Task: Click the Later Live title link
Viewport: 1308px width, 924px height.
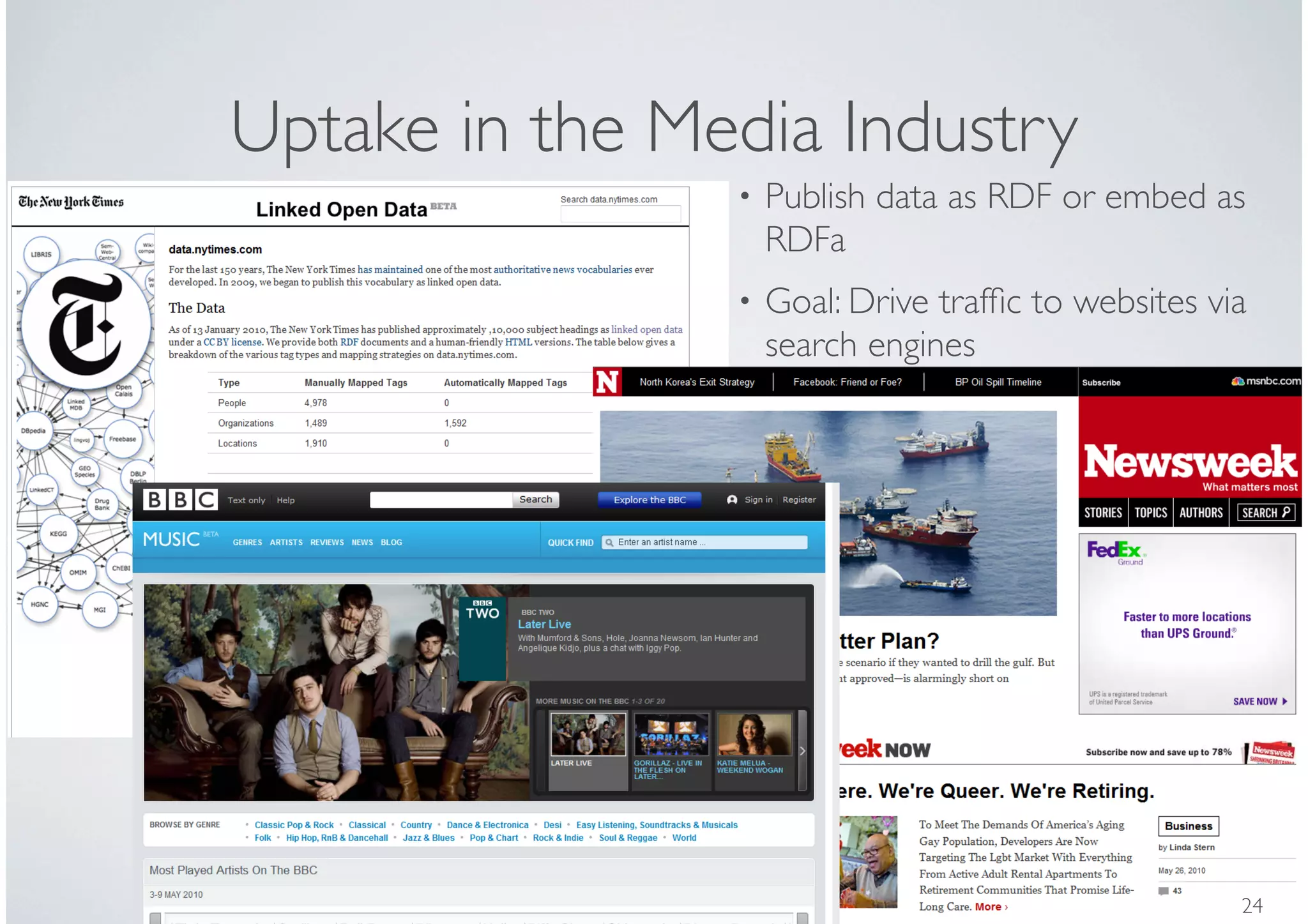Action: point(544,624)
